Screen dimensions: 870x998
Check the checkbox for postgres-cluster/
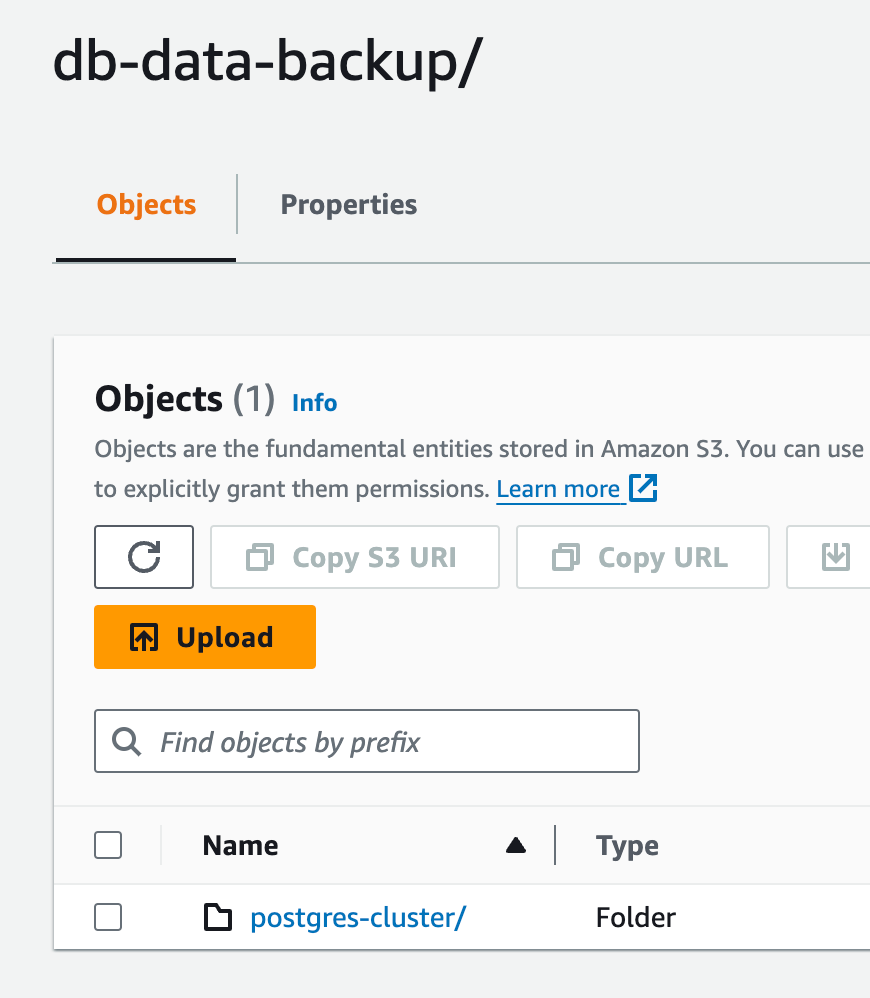tap(107, 916)
